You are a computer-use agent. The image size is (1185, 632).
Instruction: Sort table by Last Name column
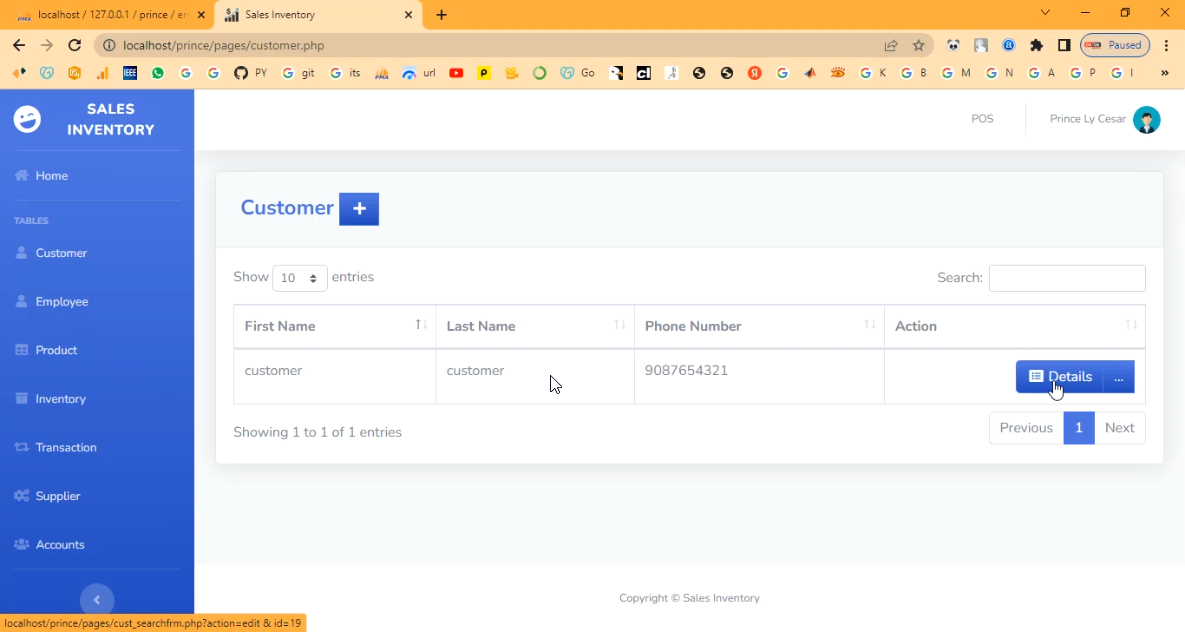point(534,326)
